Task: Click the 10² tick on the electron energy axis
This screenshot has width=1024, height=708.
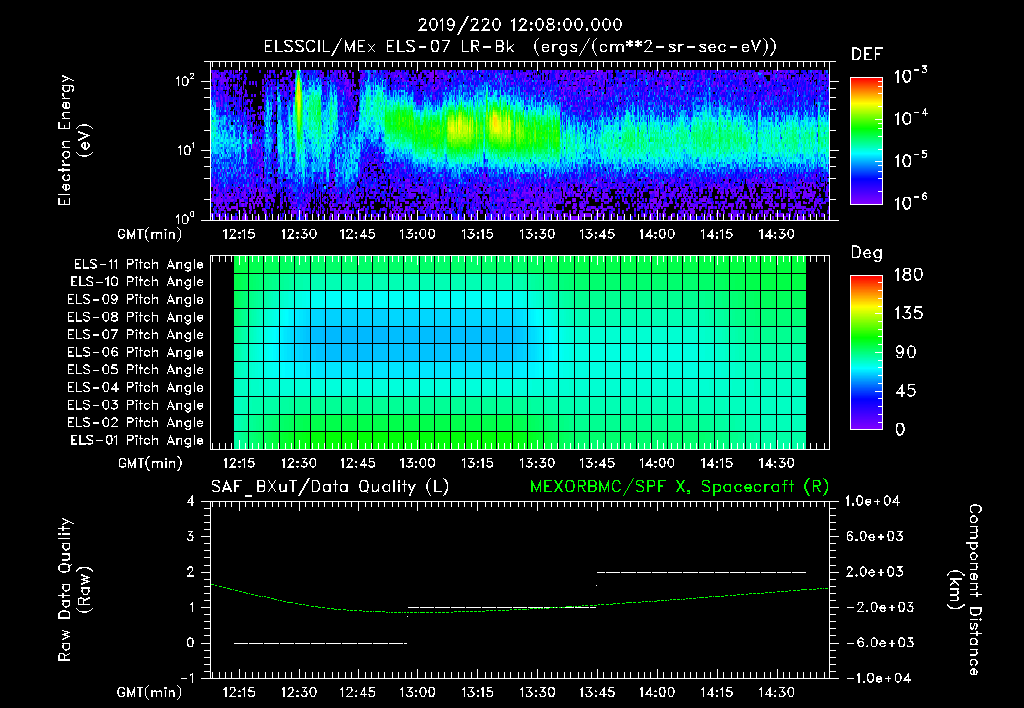Action: [x=185, y=81]
